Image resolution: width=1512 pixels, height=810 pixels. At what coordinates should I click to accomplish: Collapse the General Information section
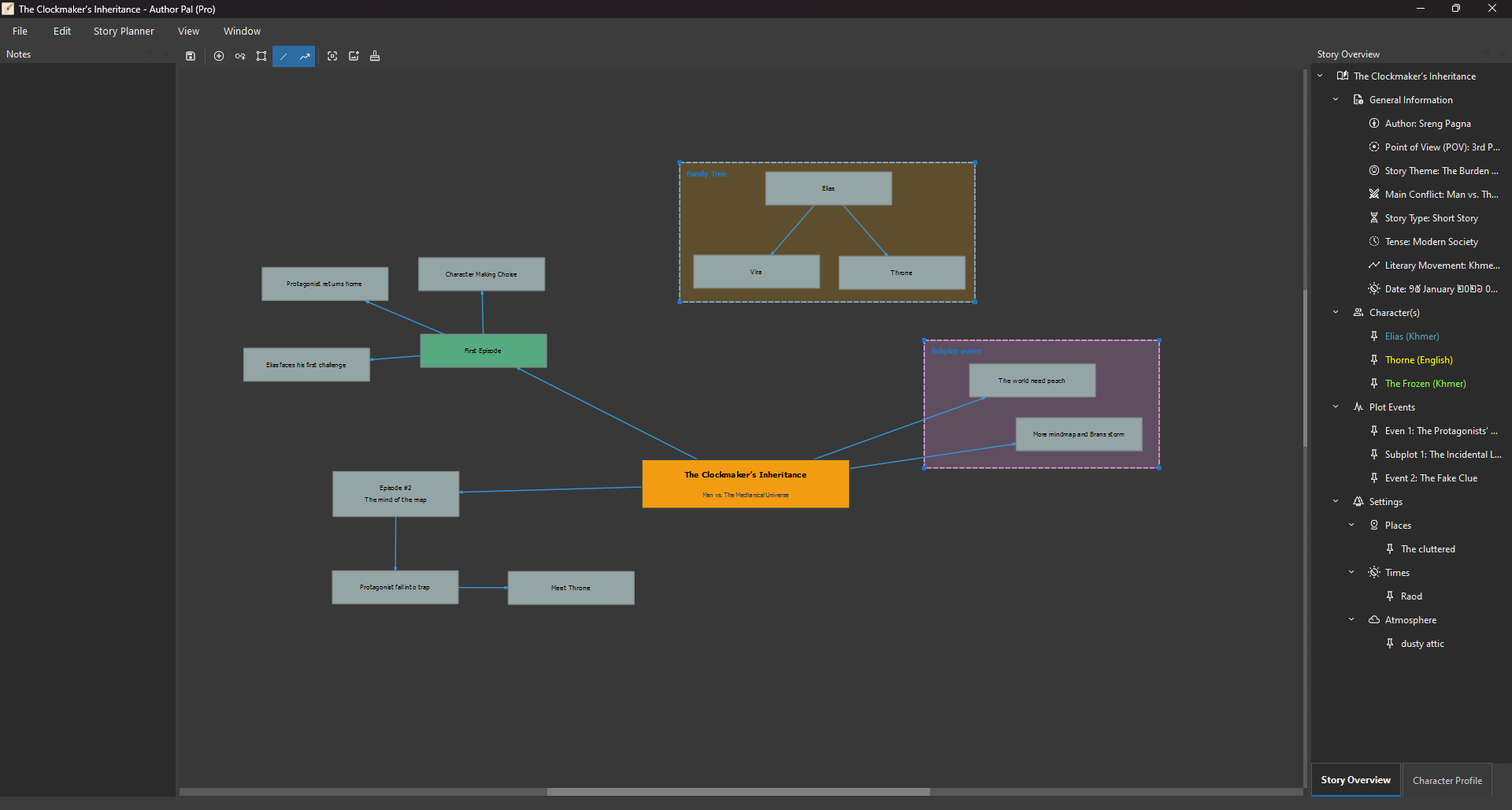click(x=1336, y=99)
